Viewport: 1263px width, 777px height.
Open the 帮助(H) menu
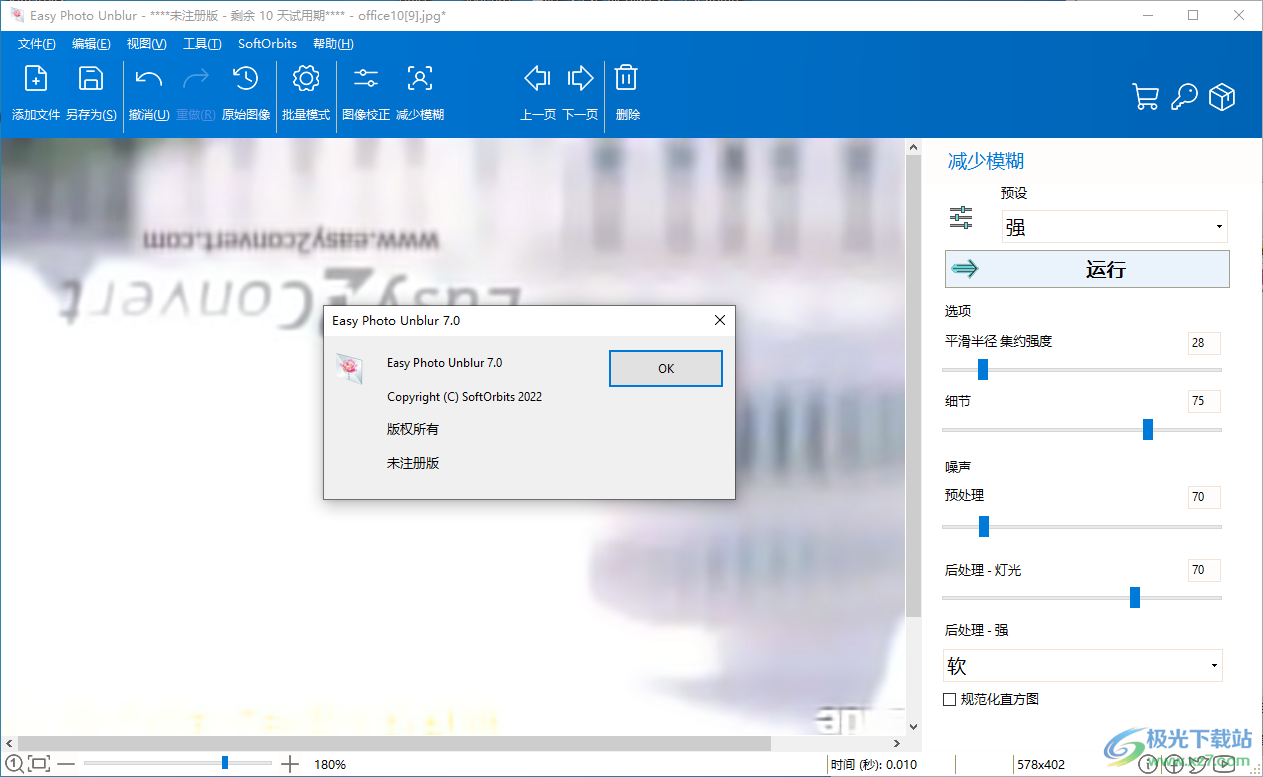333,44
